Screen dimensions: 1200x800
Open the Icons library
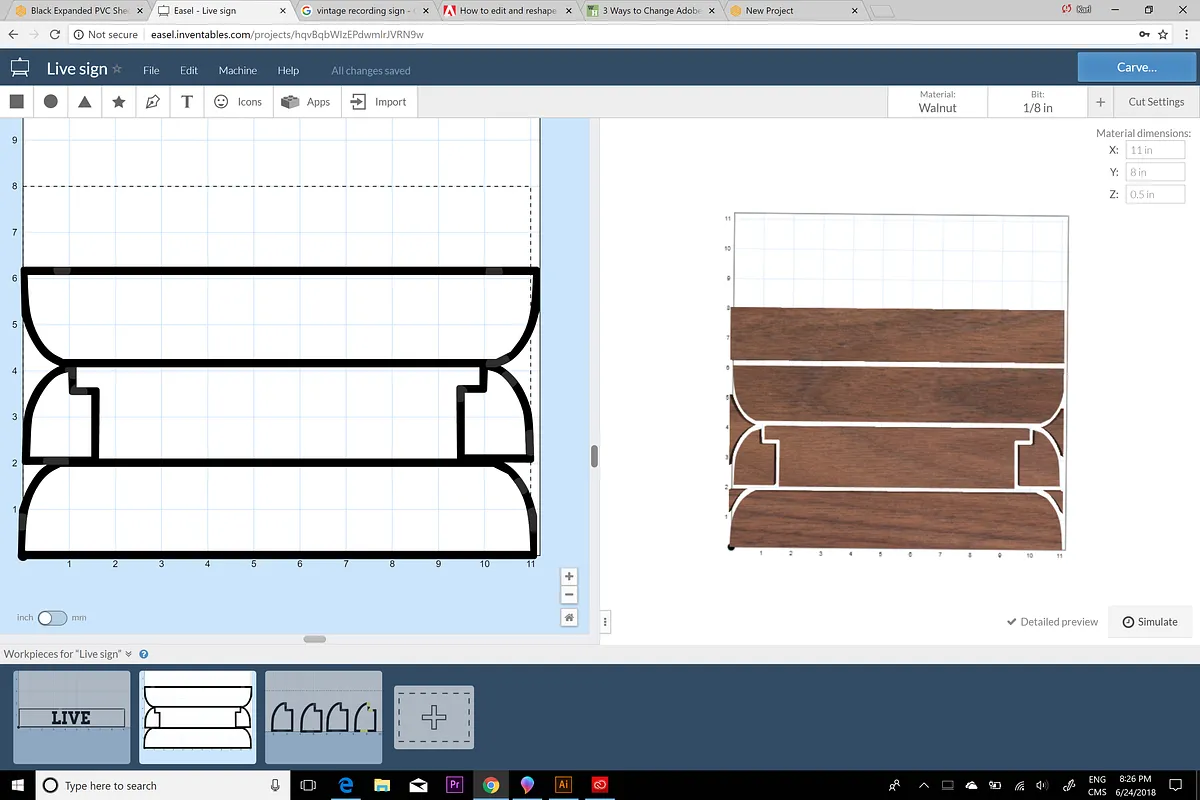237,102
